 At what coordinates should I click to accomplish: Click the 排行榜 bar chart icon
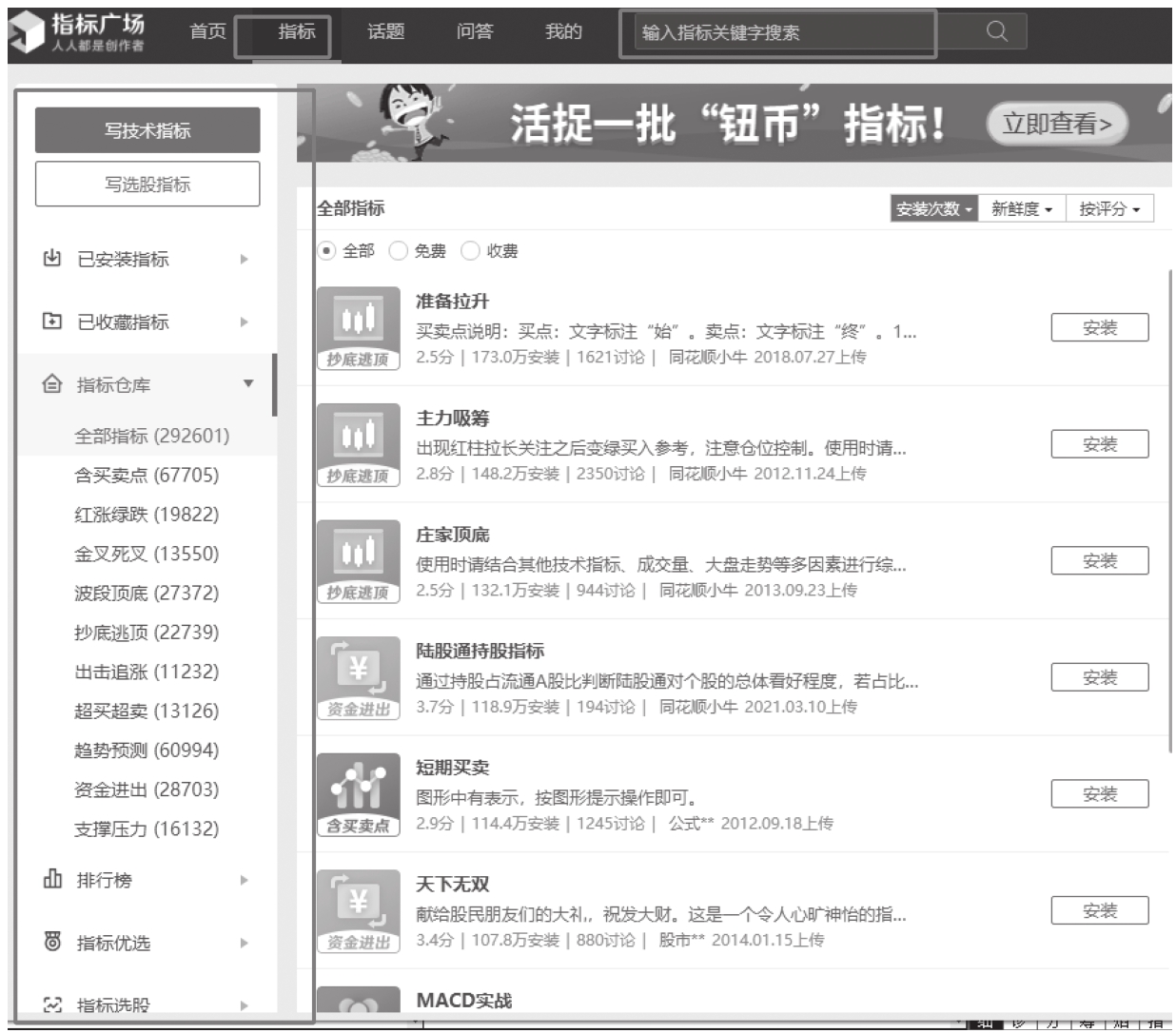point(53,879)
